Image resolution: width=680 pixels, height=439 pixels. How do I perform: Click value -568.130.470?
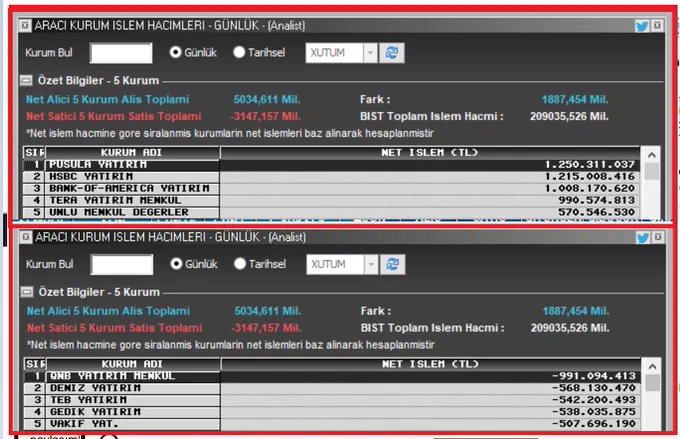(x=594, y=388)
